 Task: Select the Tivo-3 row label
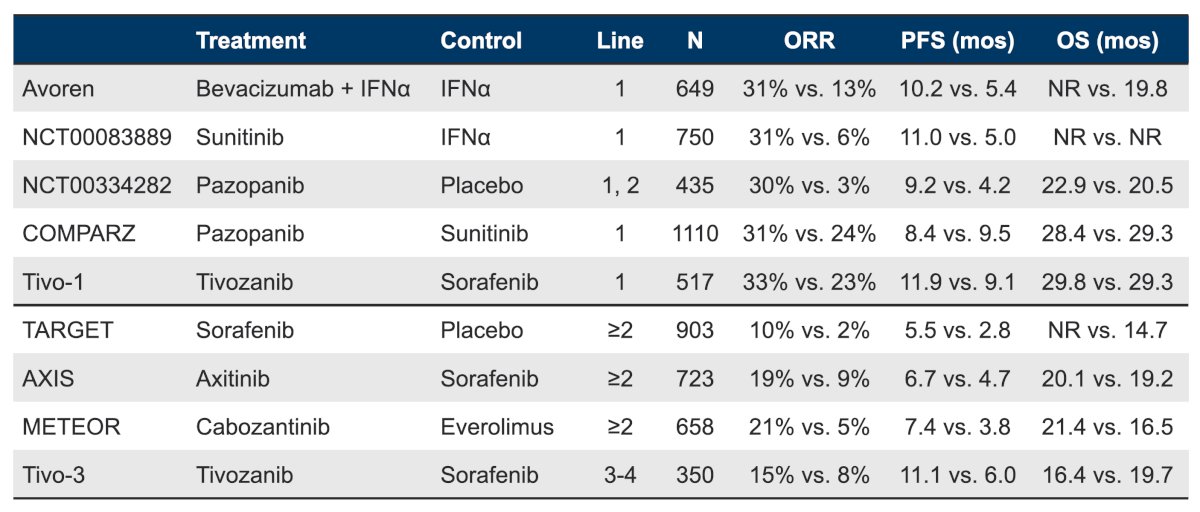[x=55, y=475]
